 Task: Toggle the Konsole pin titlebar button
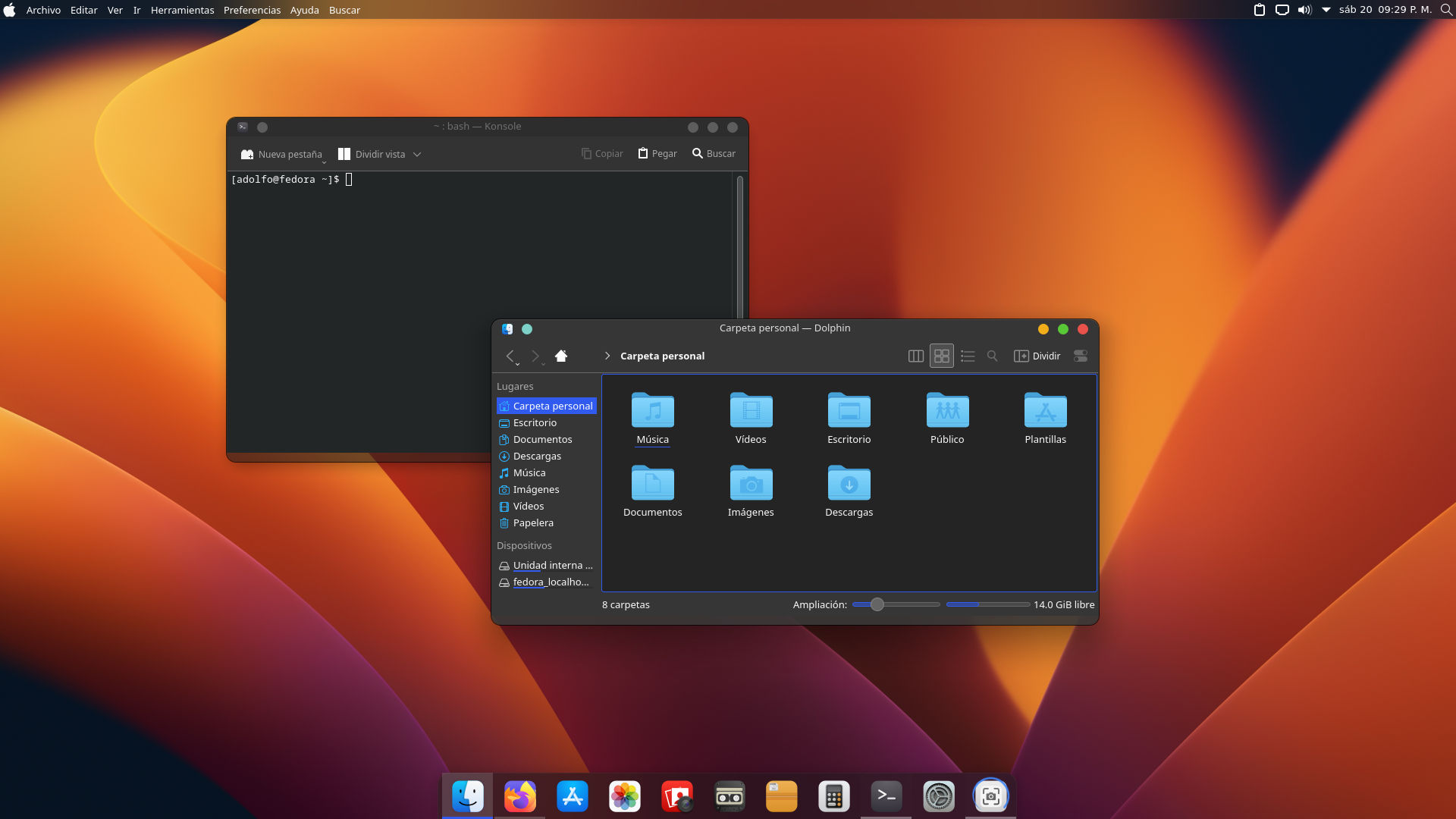[262, 127]
